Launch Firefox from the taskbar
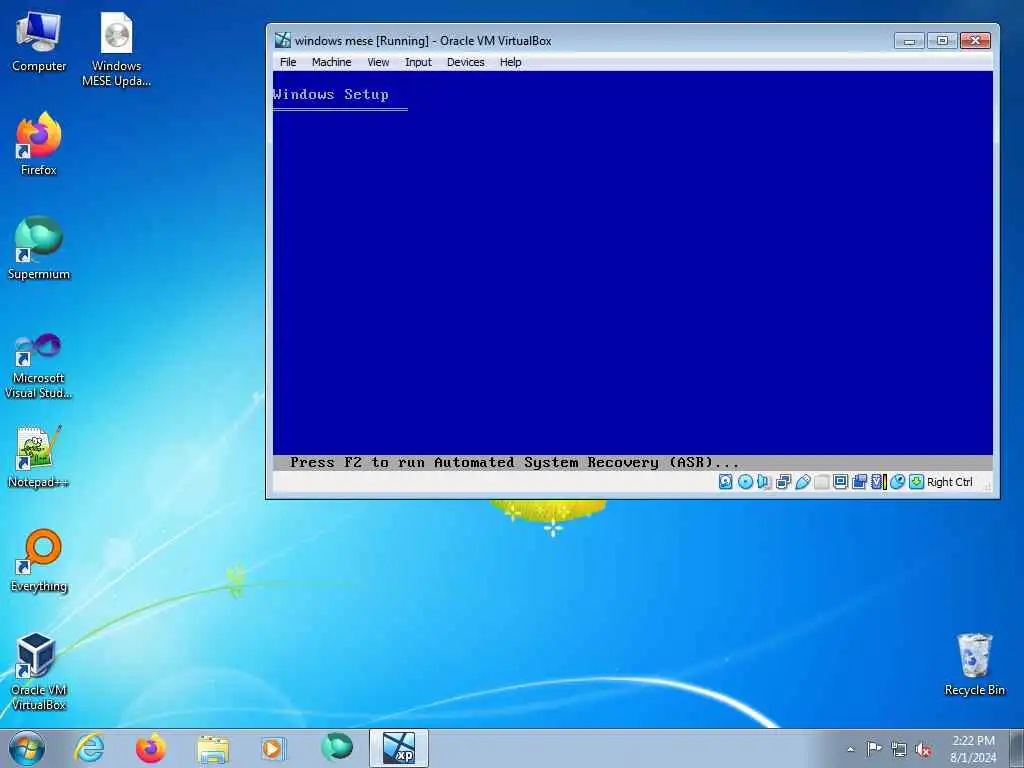 tap(151, 748)
